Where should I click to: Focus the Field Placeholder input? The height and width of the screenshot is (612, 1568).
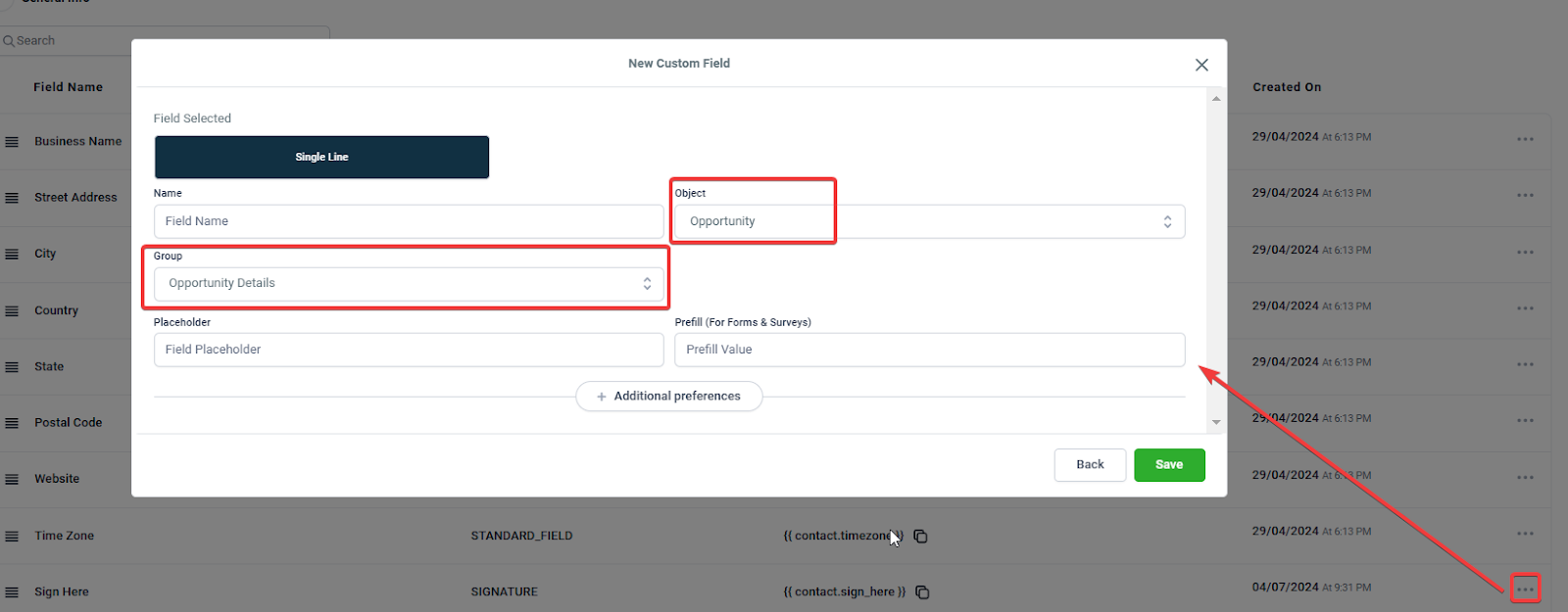409,350
